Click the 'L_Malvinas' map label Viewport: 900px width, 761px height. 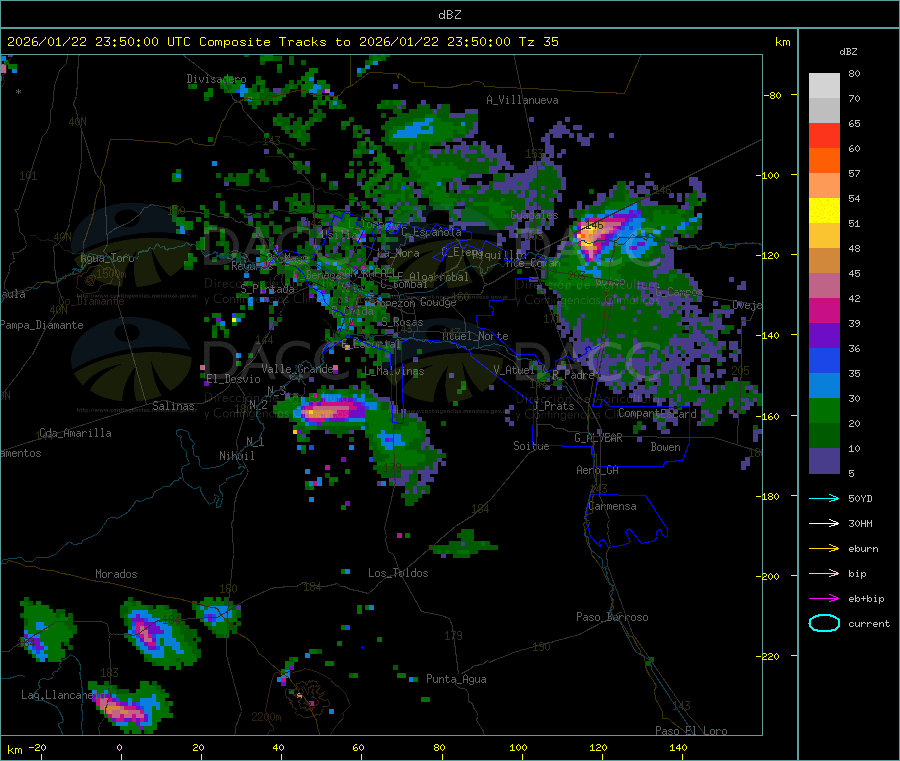tap(394, 371)
